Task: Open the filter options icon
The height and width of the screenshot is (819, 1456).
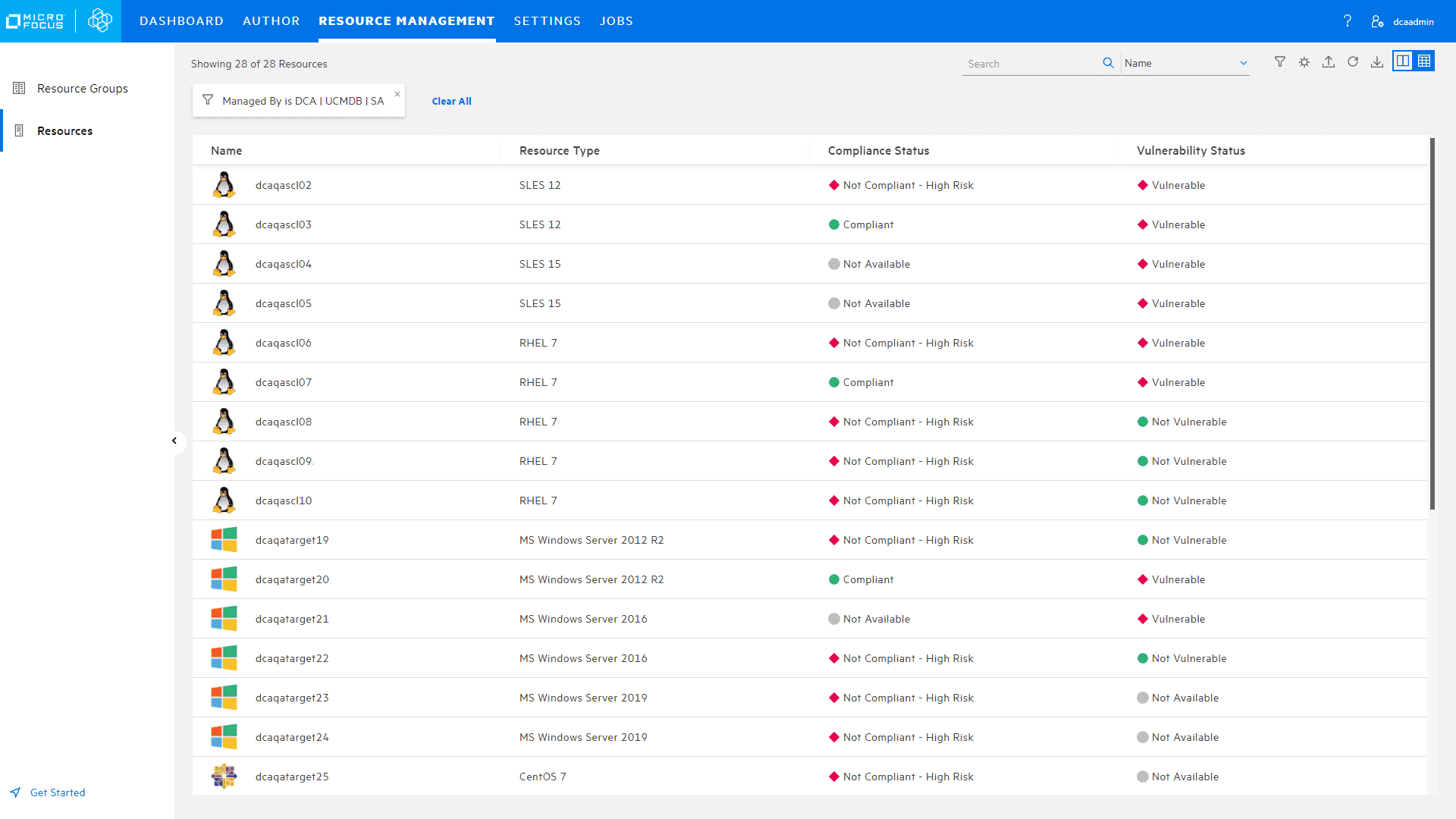Action: pyautogui.click(x=1279, y=62)
